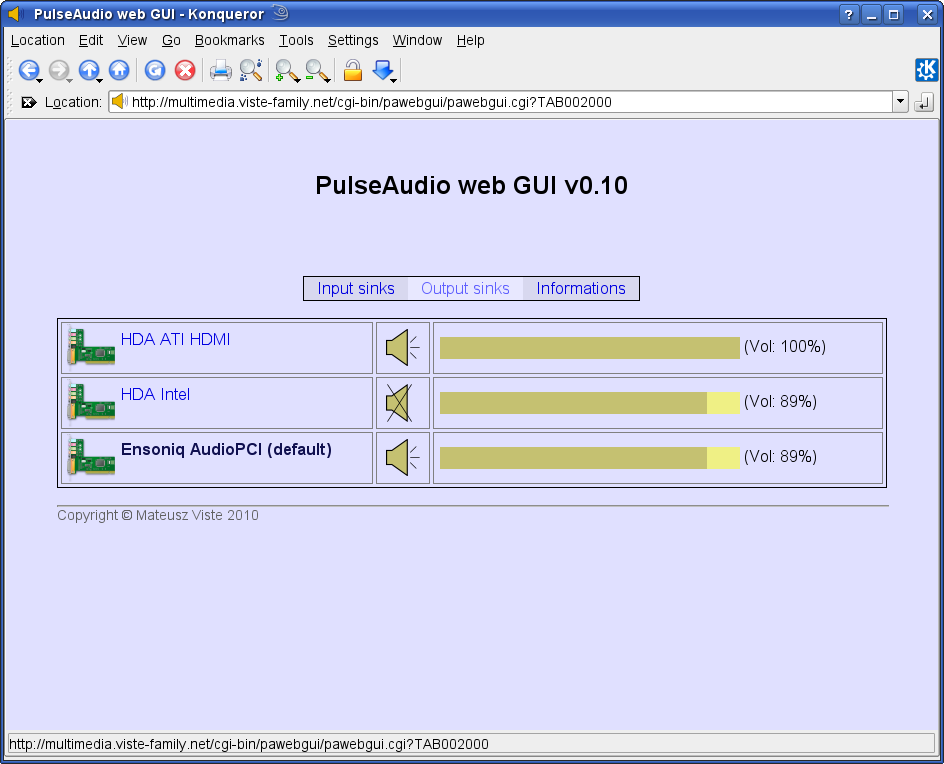Image resolution: width=944 pixels, height=764 pixels.
Task: Switch to the Input sinks tab
Action: (356, 288)
